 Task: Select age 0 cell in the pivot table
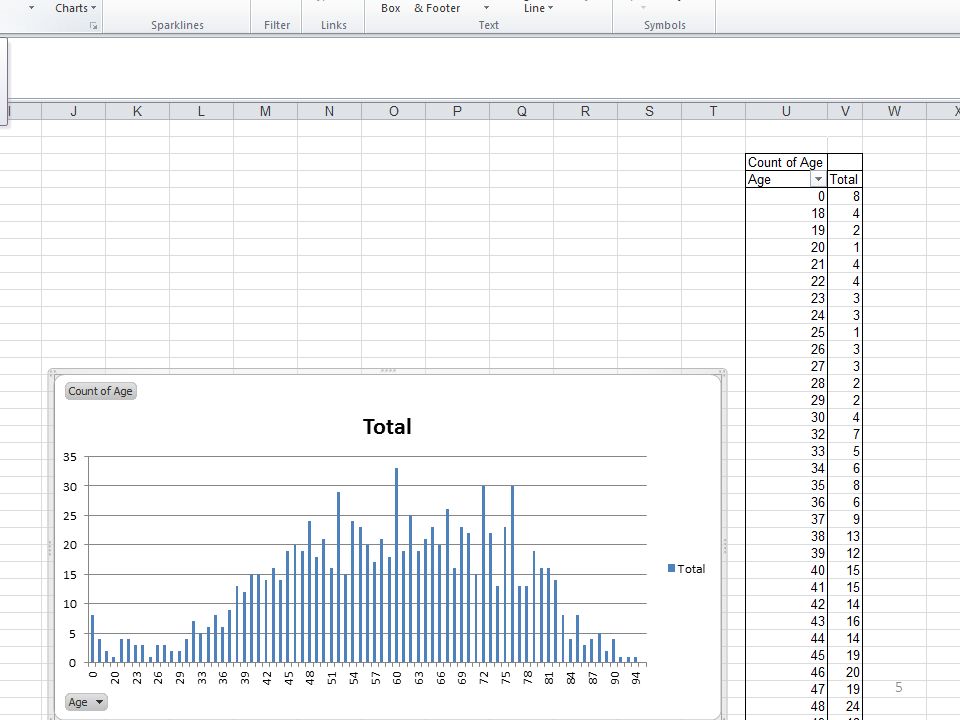click(x=786, y=197)
